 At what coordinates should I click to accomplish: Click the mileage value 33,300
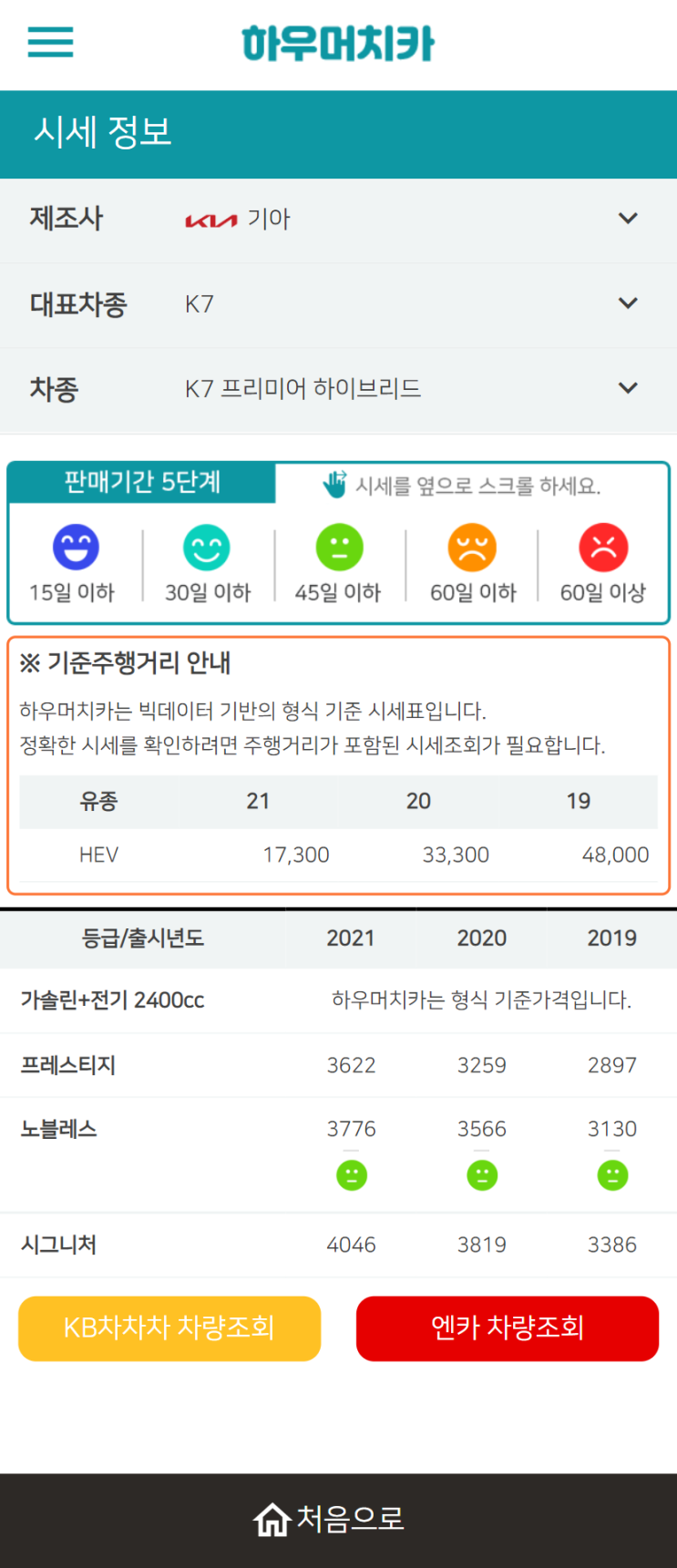pyautogui.click(x=456, y=856)
